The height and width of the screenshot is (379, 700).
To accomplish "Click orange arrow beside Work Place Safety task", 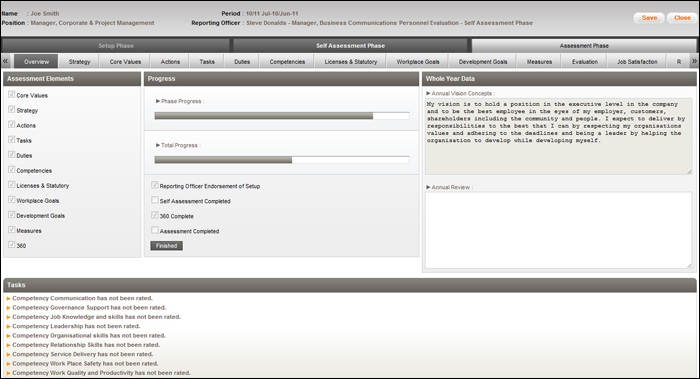I will (8, 364).
